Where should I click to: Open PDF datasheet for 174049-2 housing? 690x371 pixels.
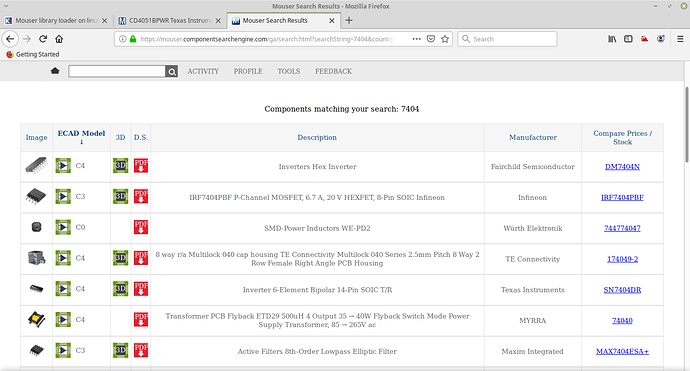[x=141, y=258]
